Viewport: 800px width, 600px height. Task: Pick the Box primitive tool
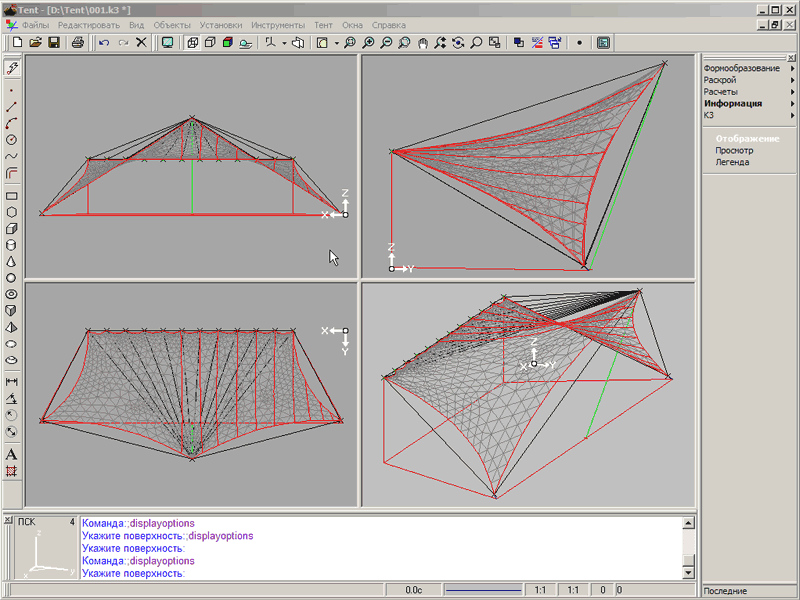click(12, 230)
